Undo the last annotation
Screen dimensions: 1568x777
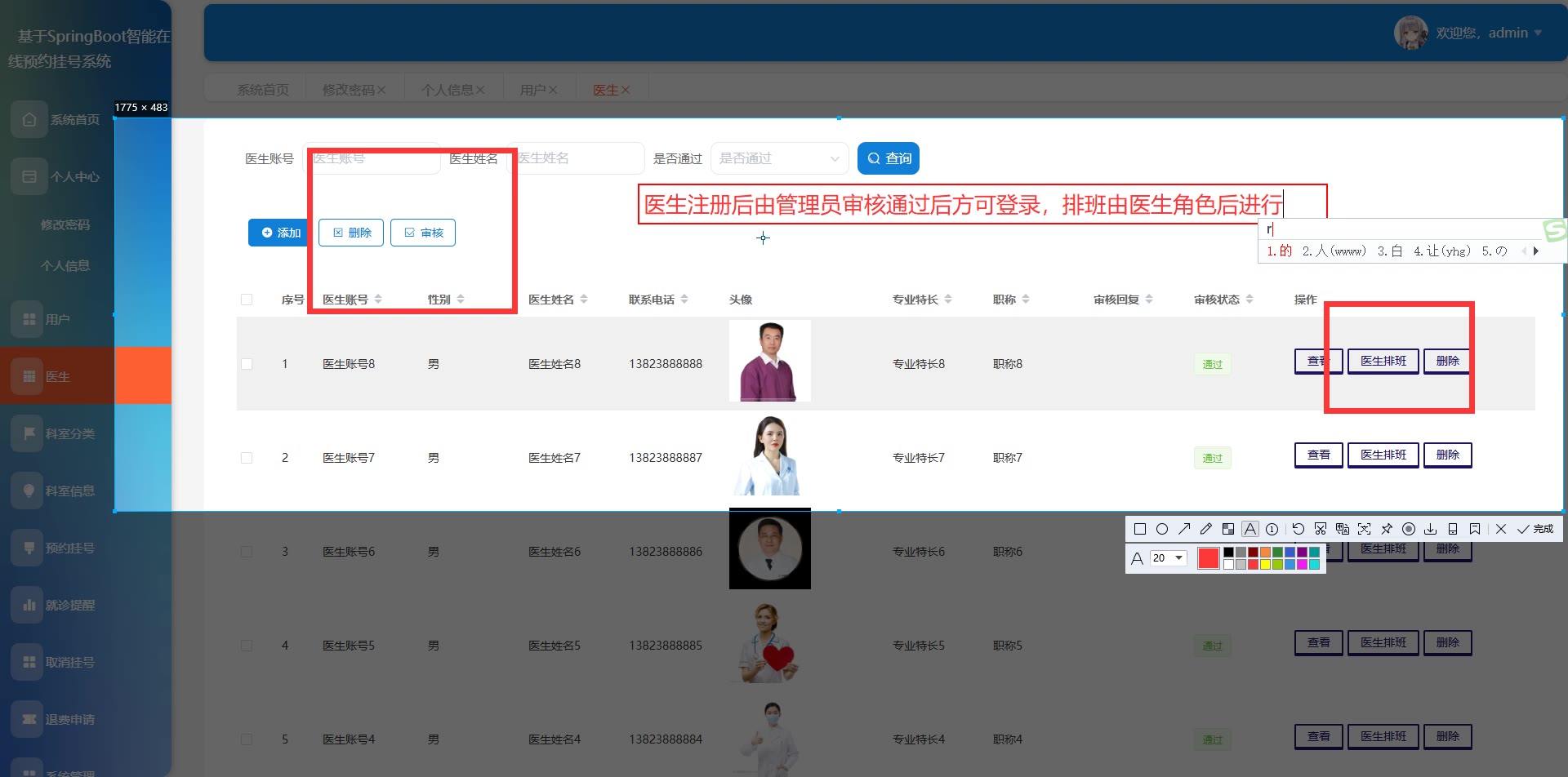pos(1298,529)
